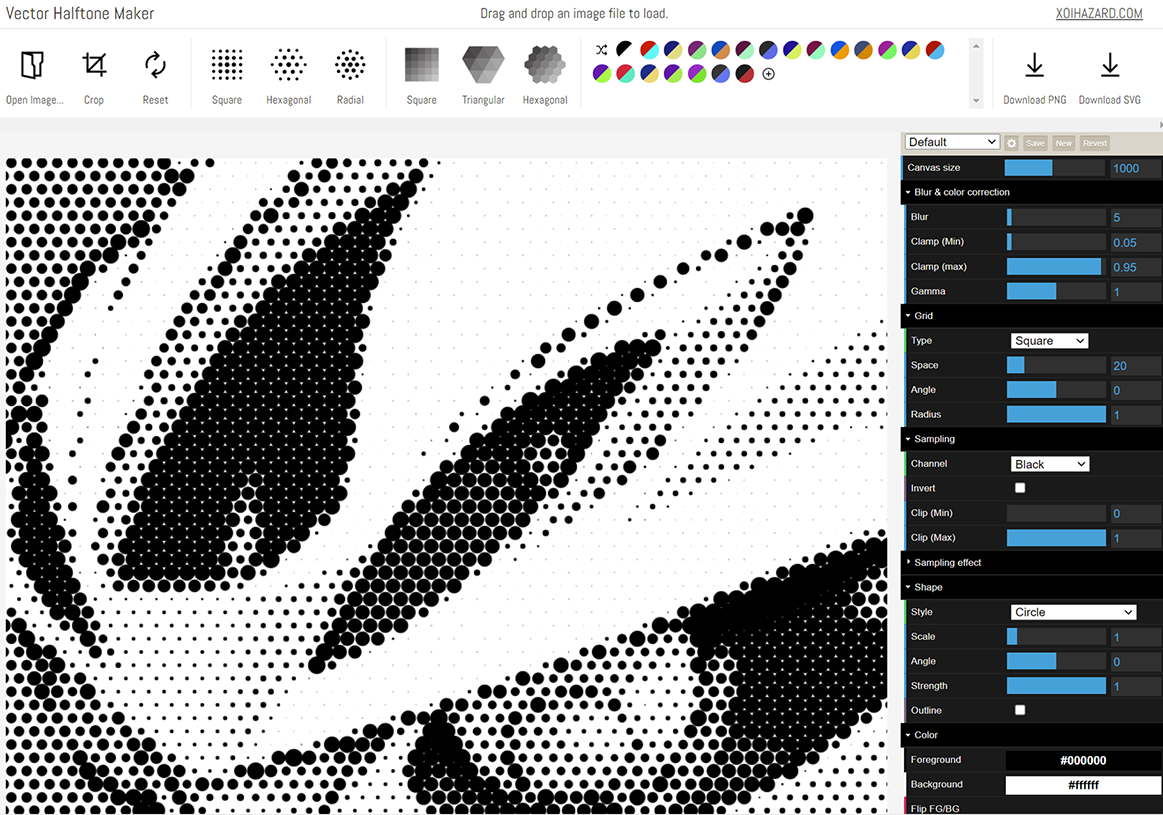This screenshot has width=1163, height=815.
Task: Click the preset Revert button
Action: coord(1095,143)
